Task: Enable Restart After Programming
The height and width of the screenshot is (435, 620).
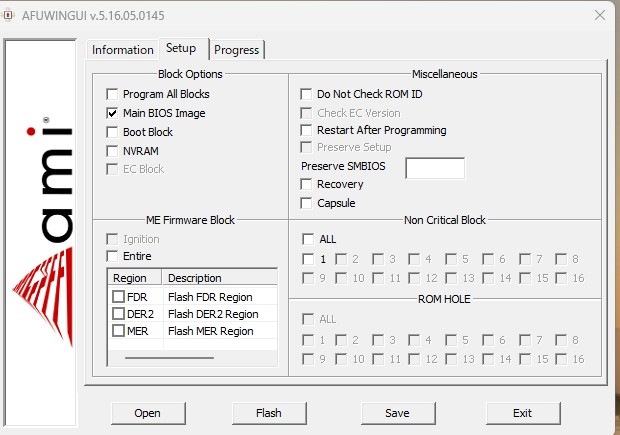Action: click(x=307, y=130)
